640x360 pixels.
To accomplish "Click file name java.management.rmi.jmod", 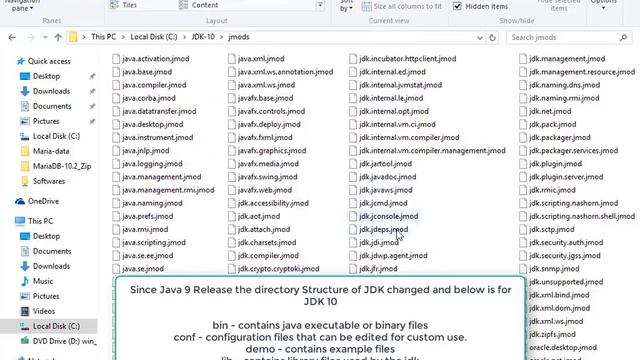I will click(x=168, y=190).
